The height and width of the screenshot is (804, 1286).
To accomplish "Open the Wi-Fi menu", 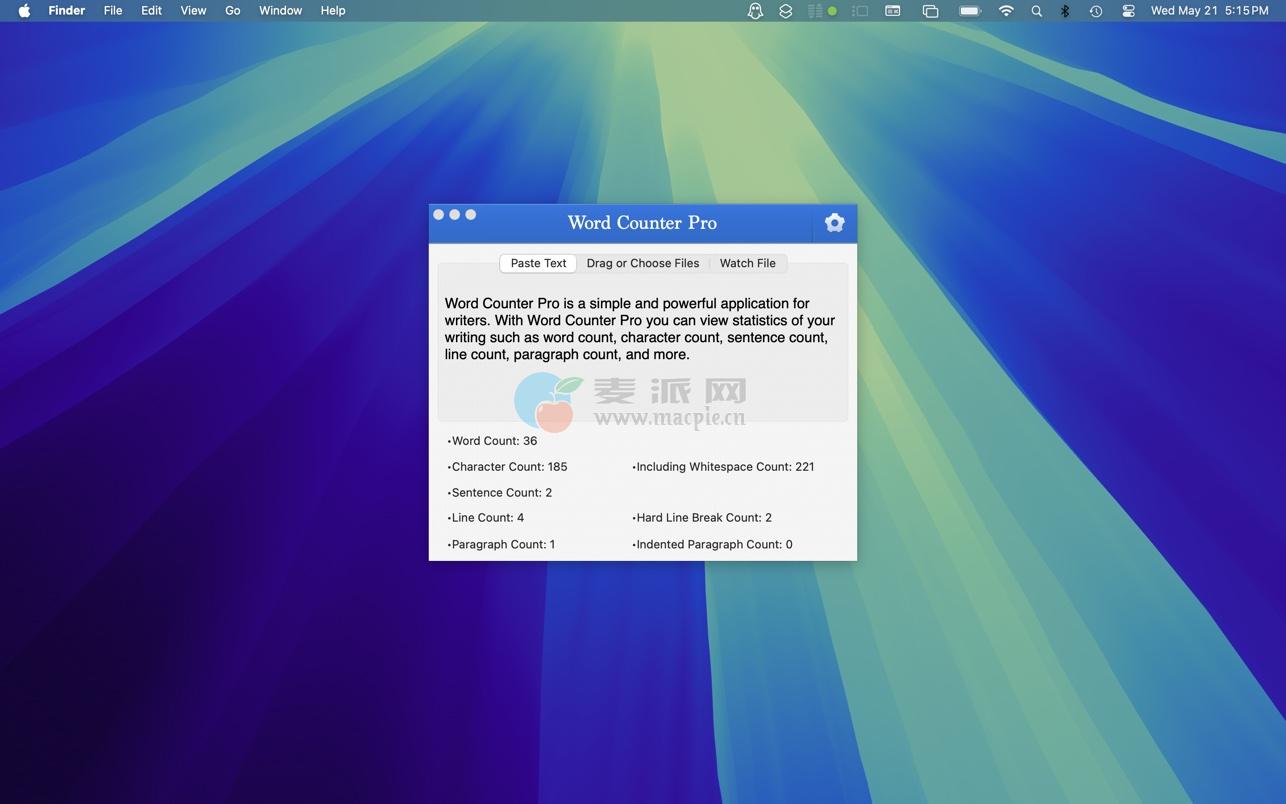I will tap(1006, 11).
